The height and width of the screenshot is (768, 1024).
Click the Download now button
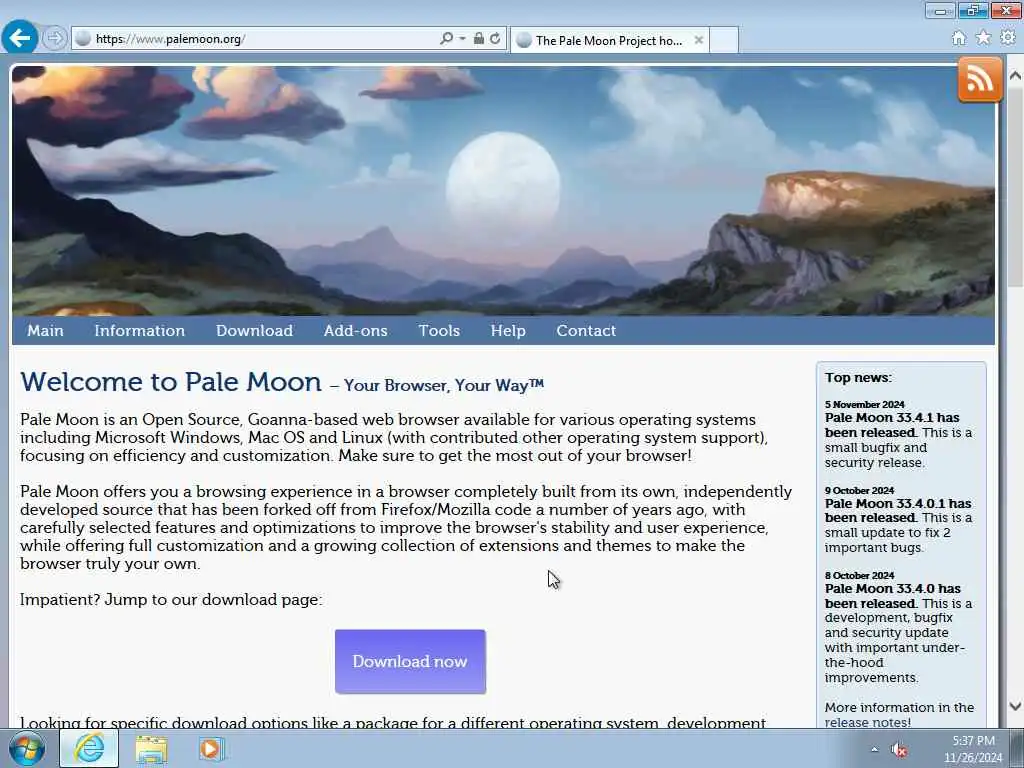[x=410, y=661]
